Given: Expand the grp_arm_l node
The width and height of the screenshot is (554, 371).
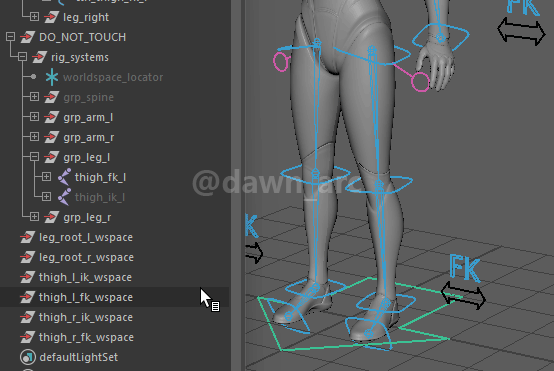Looking at the screenshot, I should coord(34,117).
